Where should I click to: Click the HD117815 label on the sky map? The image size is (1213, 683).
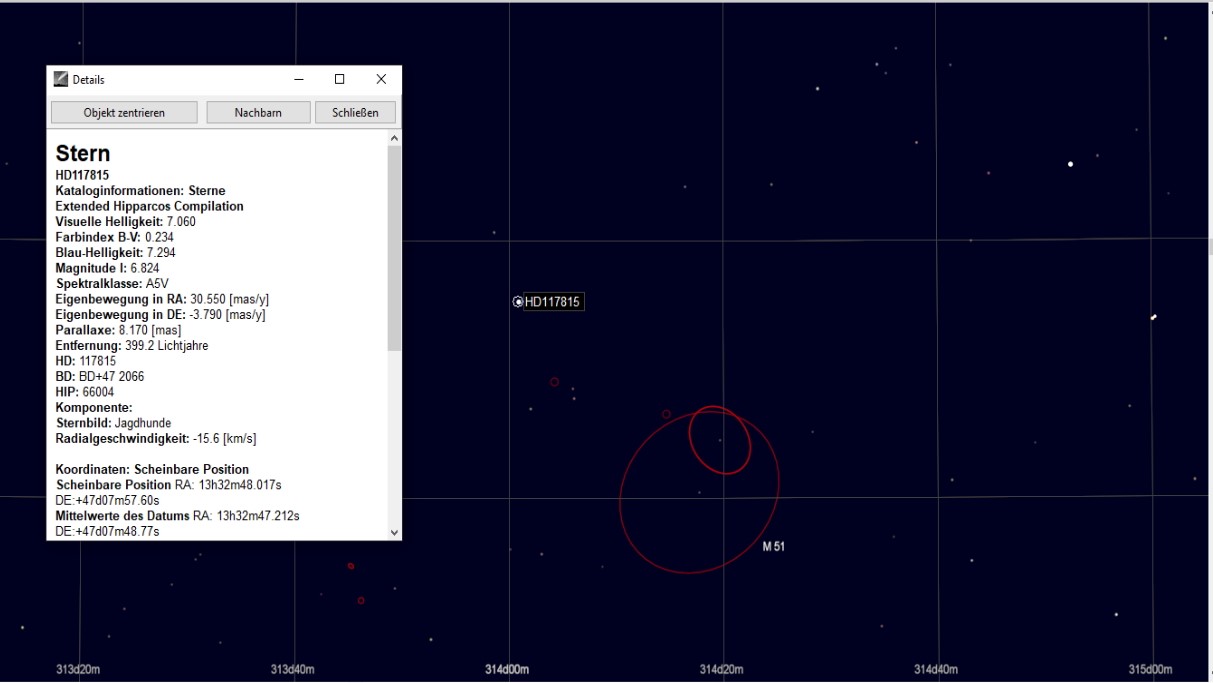[x=553, y=302]
